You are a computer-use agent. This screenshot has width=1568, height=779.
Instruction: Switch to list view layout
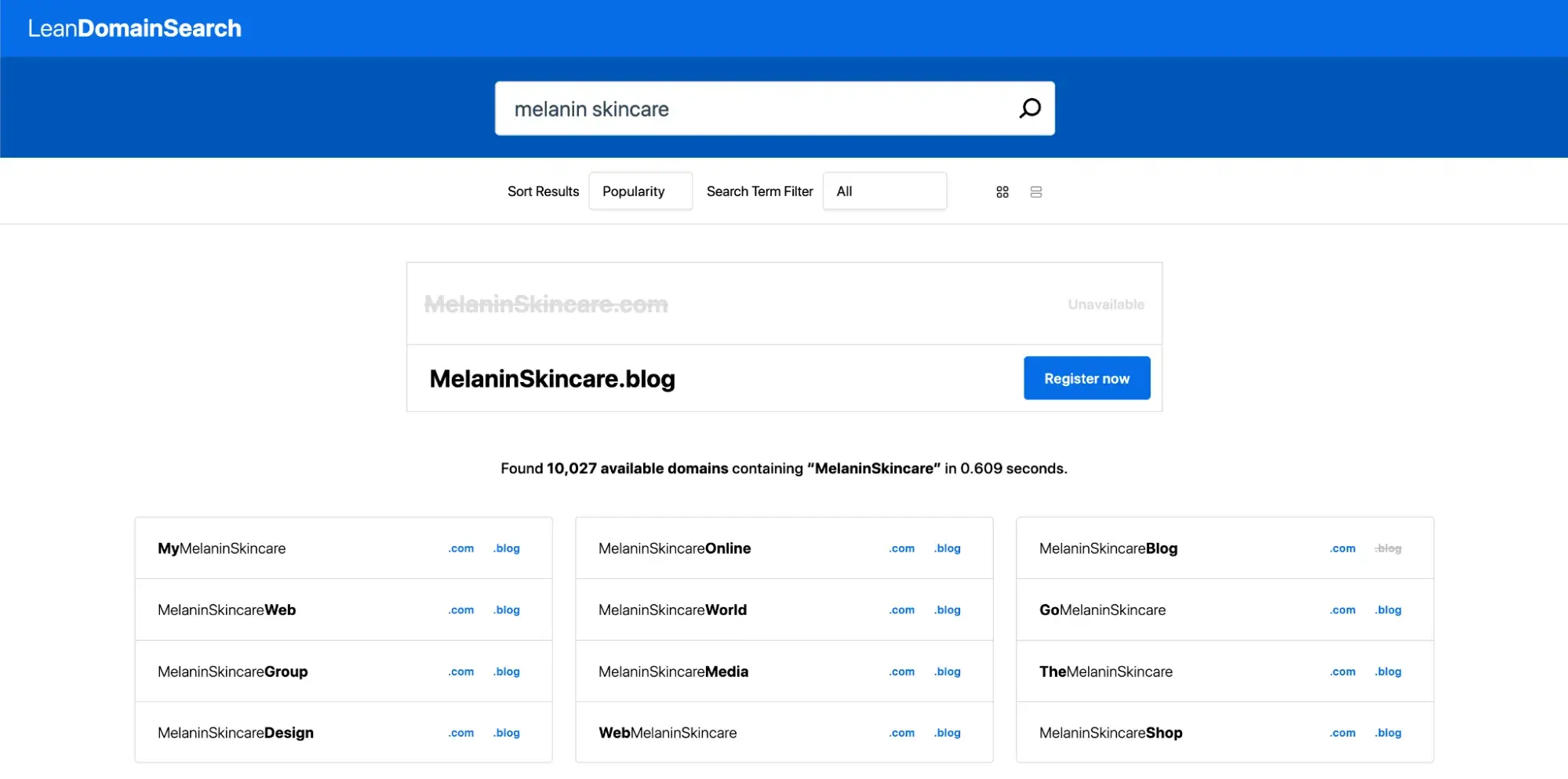click(x=1036, y=192)
